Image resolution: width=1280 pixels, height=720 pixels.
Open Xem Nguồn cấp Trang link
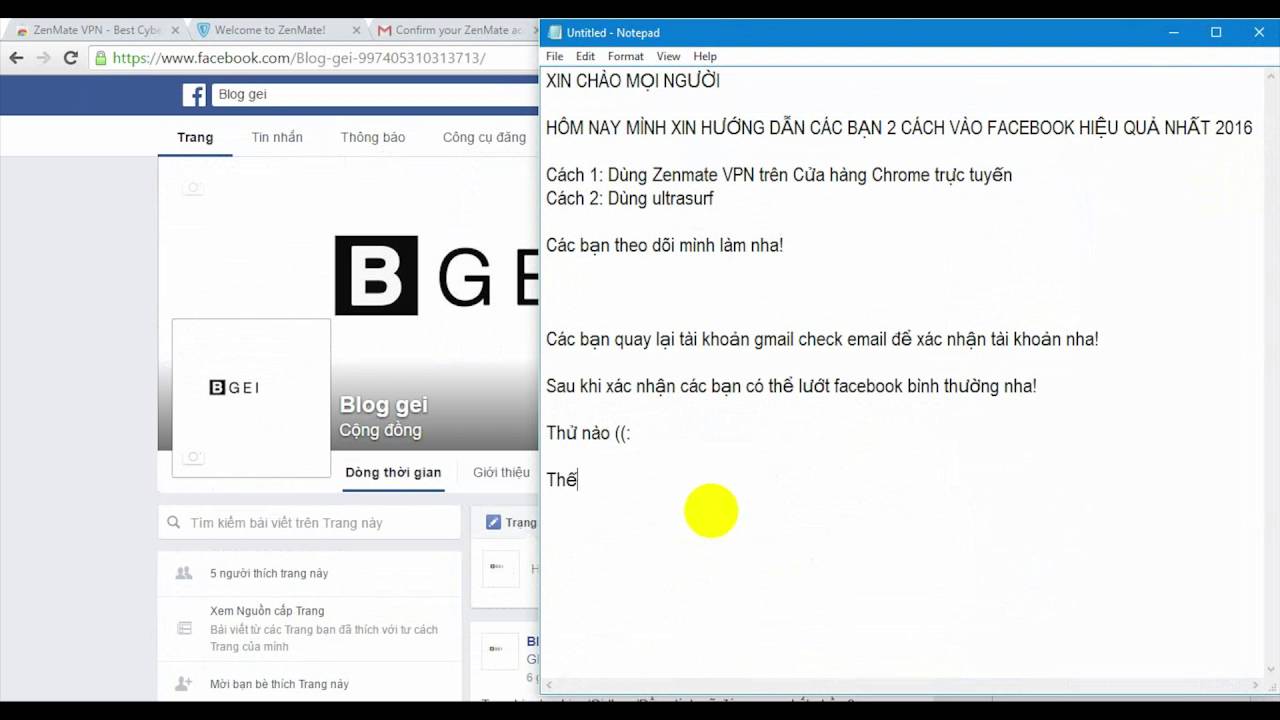[267, 610]
